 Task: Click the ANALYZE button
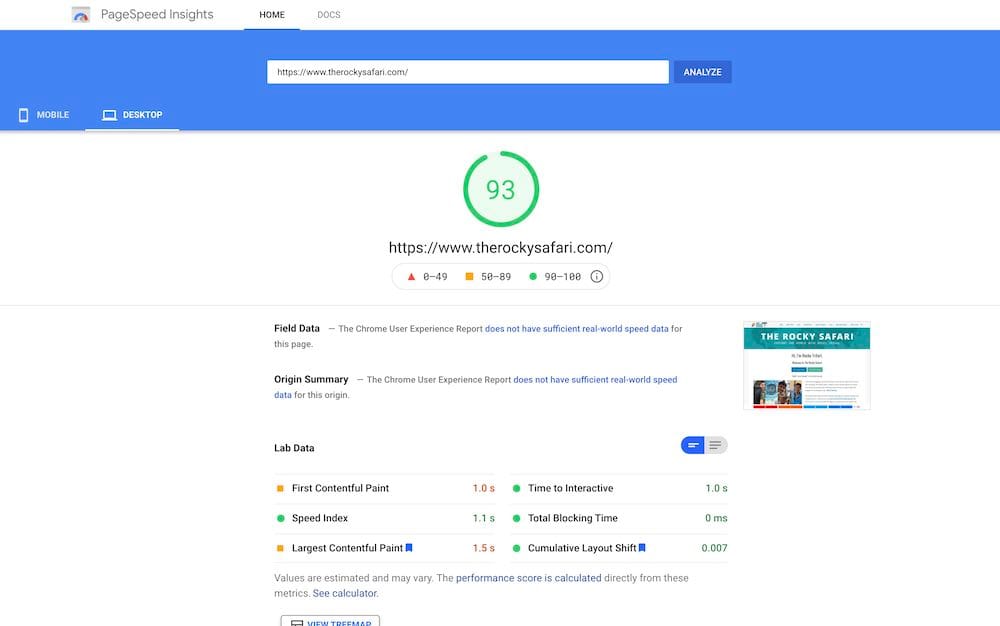(x=703, y=72)
